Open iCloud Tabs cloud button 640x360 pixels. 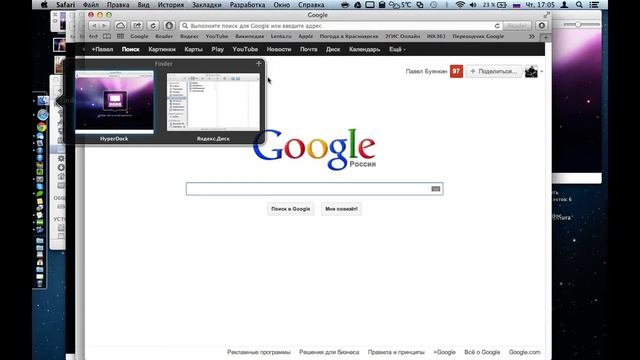point(120,25)
